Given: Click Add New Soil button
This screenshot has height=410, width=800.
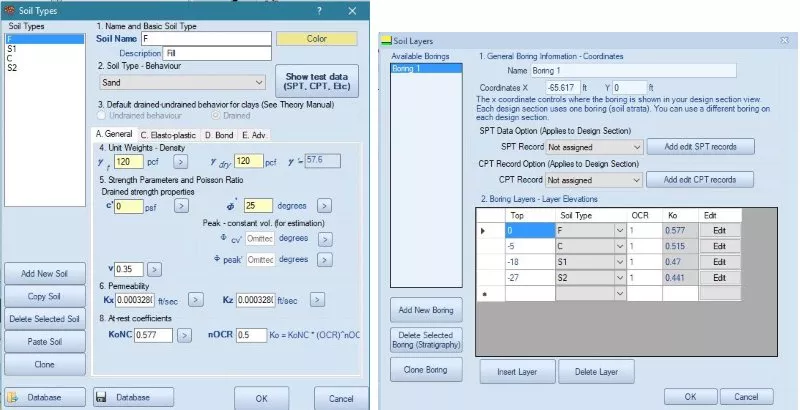Looking at the screenshot, I should click(44, 274).
